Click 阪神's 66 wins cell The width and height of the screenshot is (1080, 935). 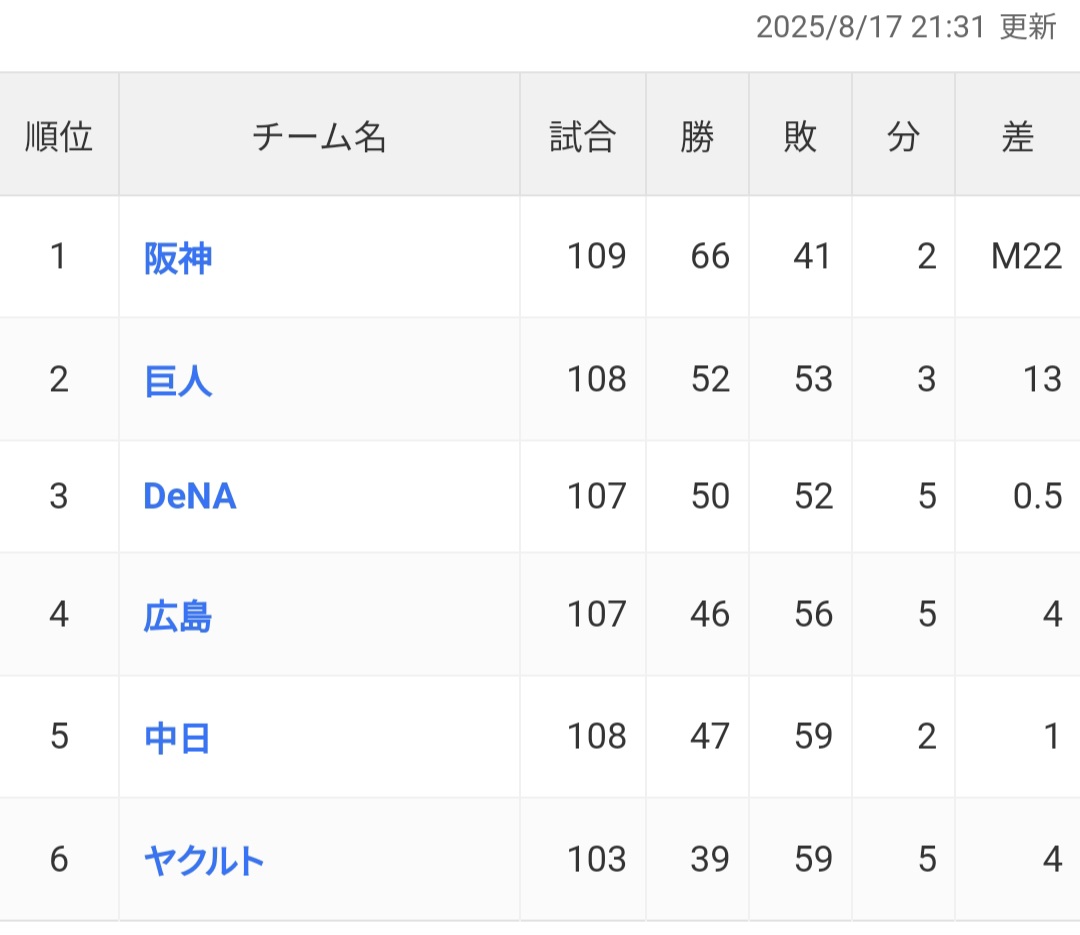(710, 258)
